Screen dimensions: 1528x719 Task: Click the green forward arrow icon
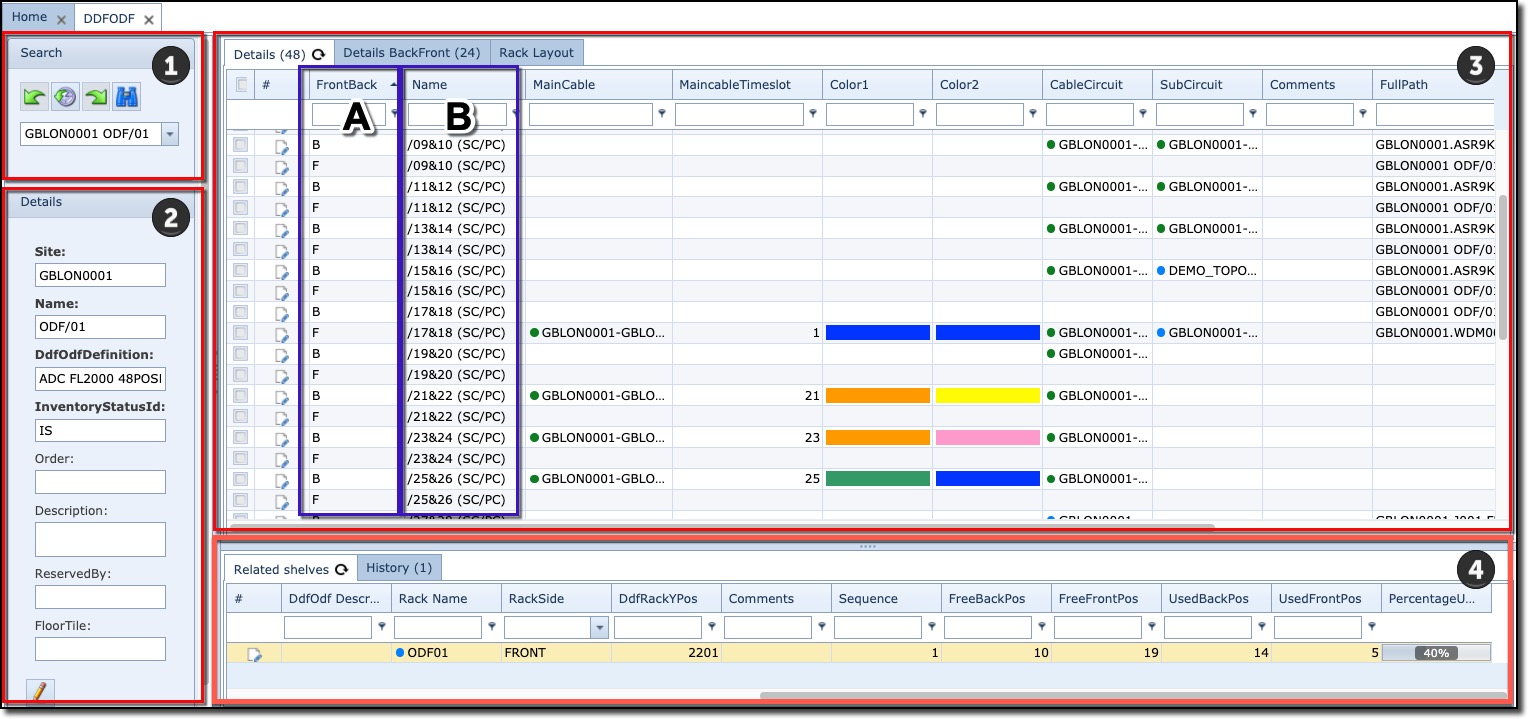96,97
